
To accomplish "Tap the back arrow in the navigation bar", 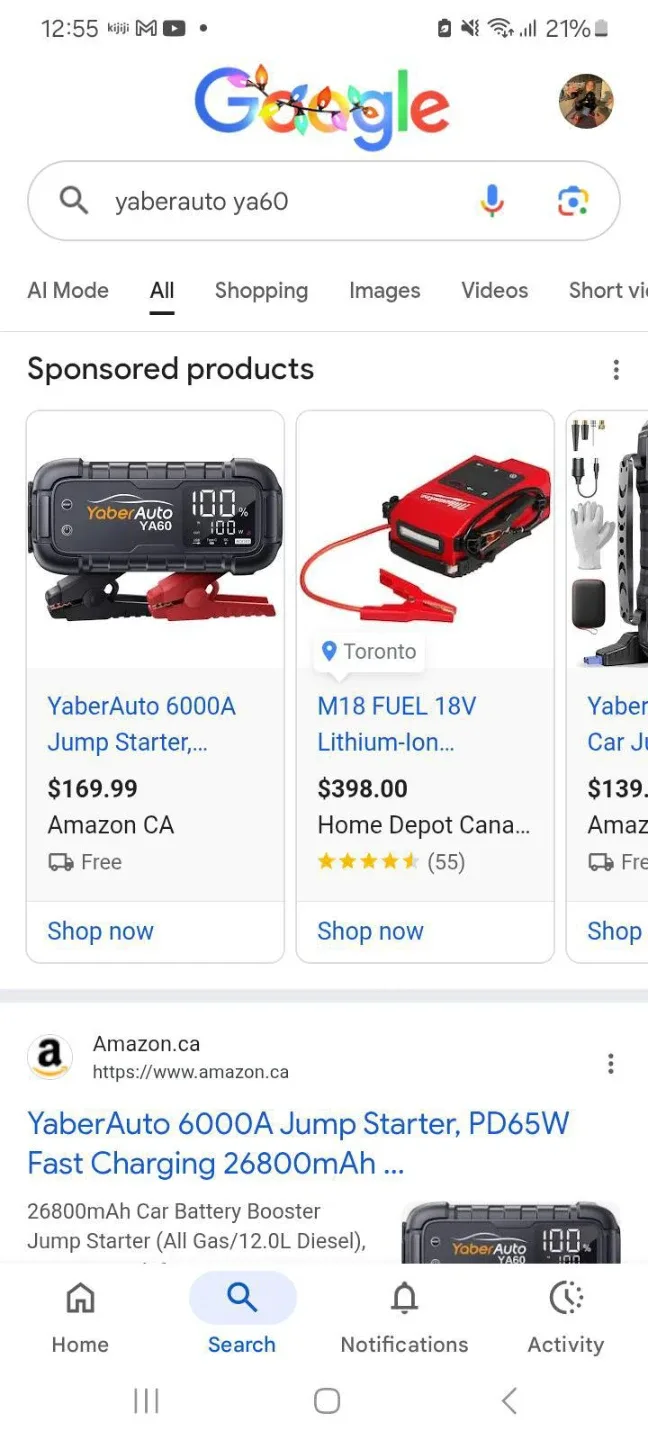I will (509, 1401).
